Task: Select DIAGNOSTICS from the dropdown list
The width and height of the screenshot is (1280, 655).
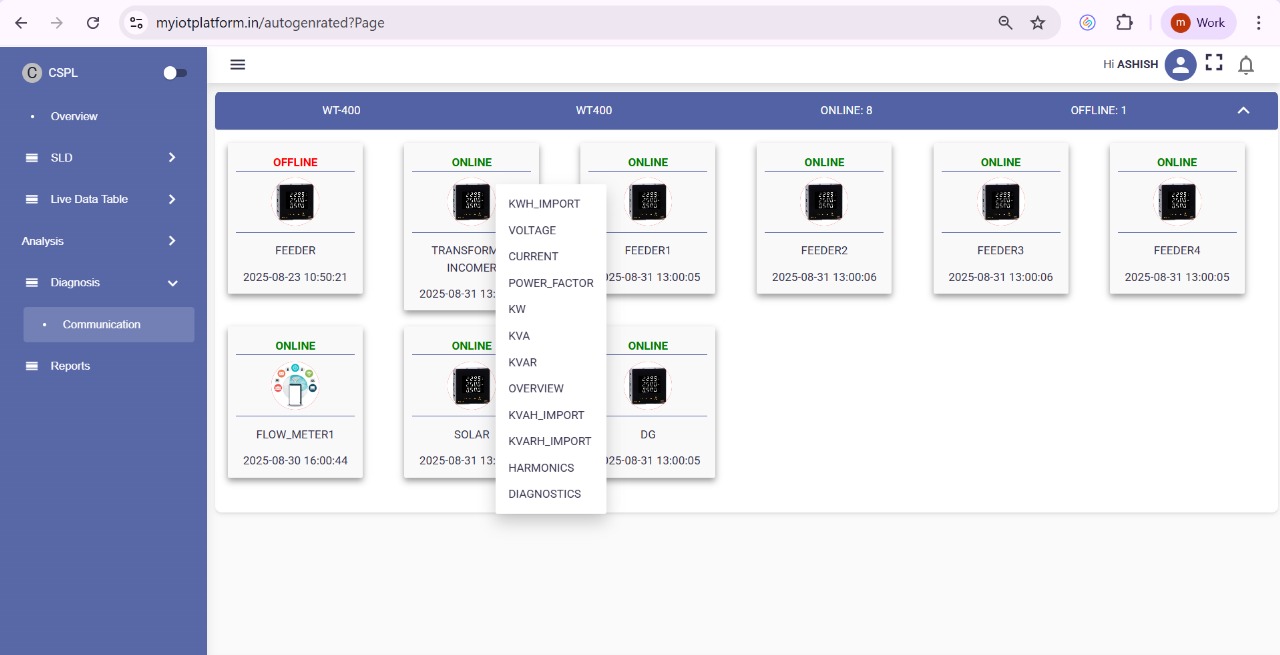Action: (x=544, y=493)
